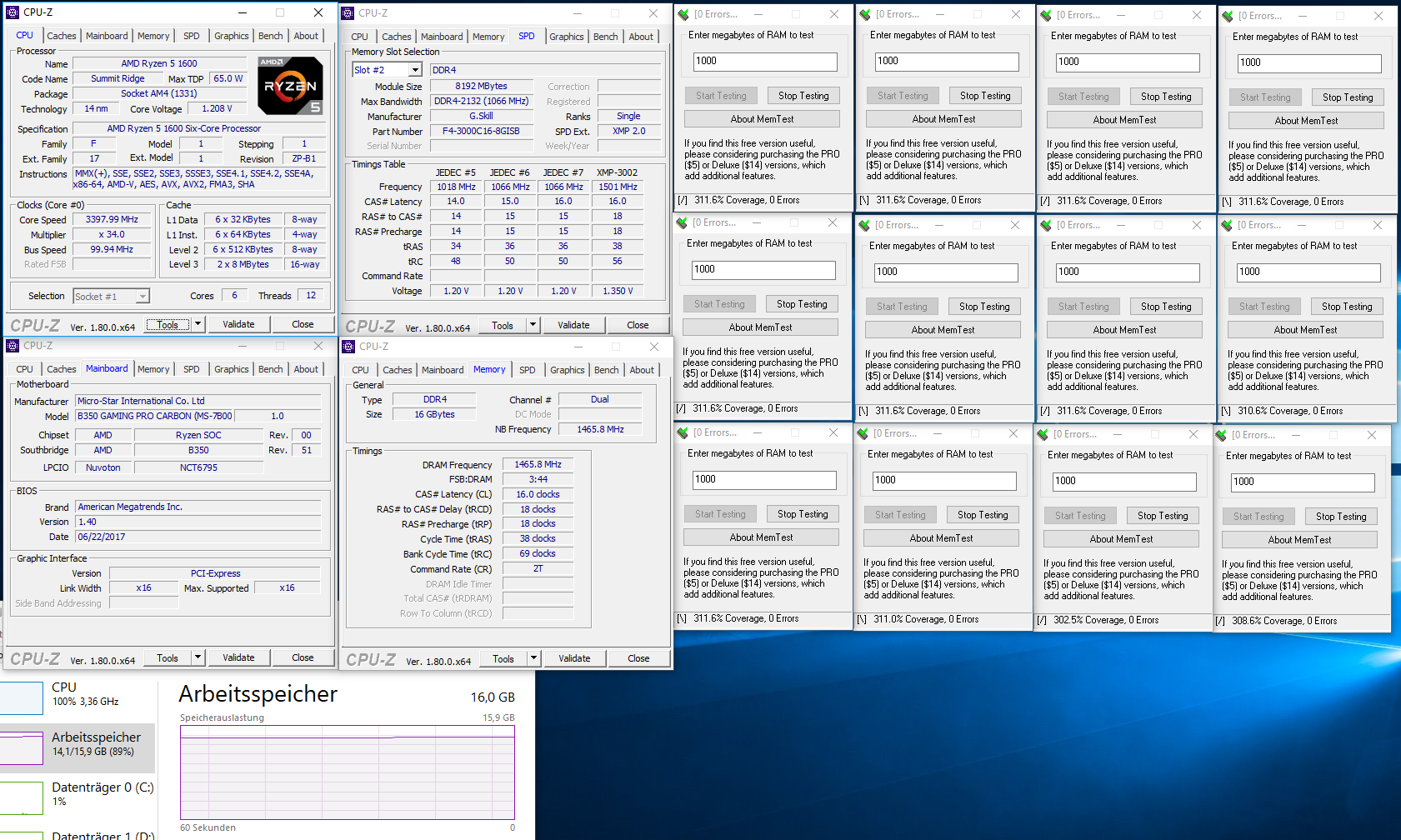Click the '8192 MBytes' module size value

(481, 86)
